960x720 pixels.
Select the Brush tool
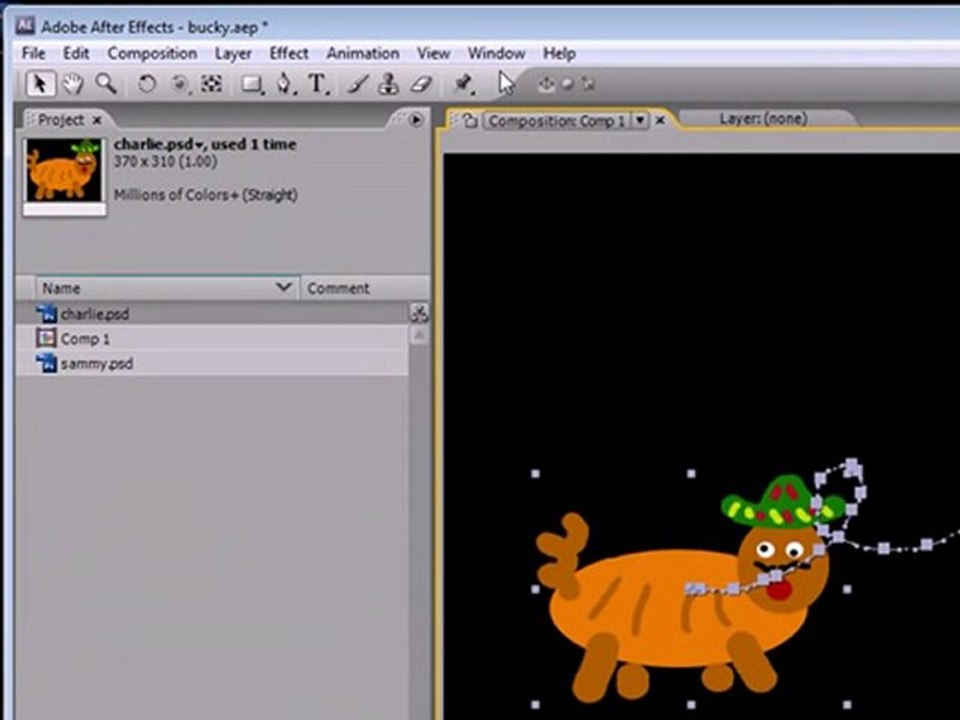(x=358, y=84)
